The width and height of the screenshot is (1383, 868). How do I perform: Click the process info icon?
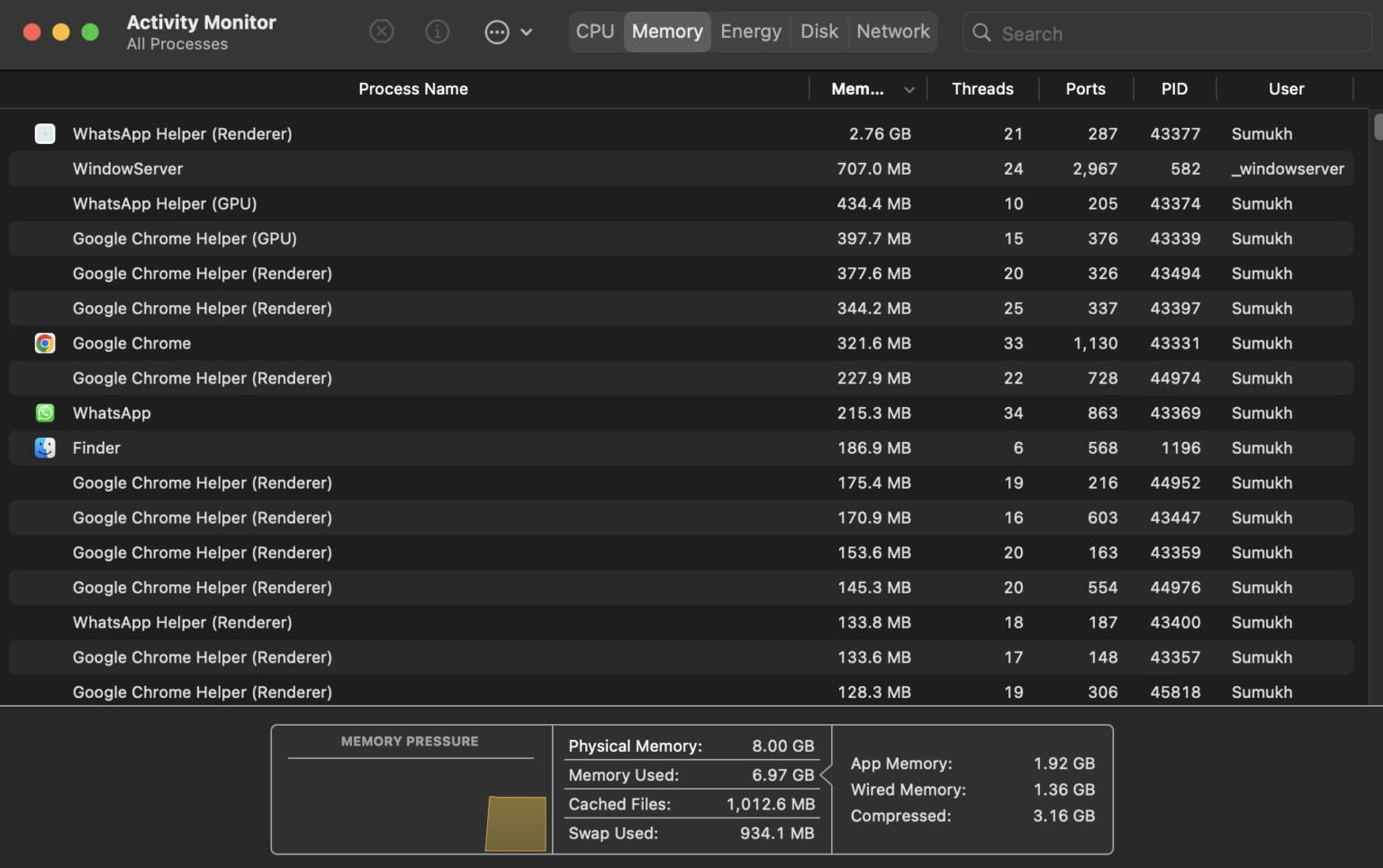click(438, 32)
